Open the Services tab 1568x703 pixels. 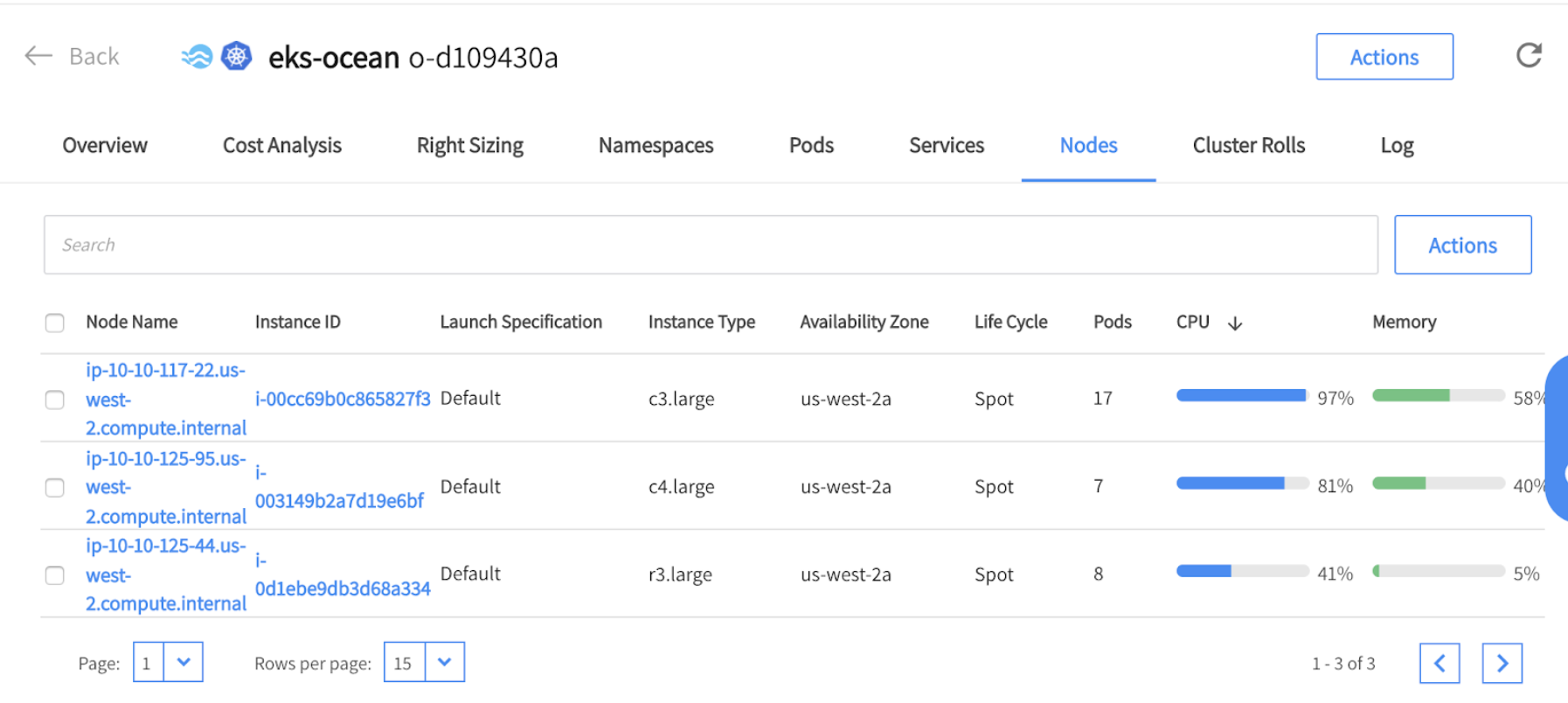click(x=947, y=145)
